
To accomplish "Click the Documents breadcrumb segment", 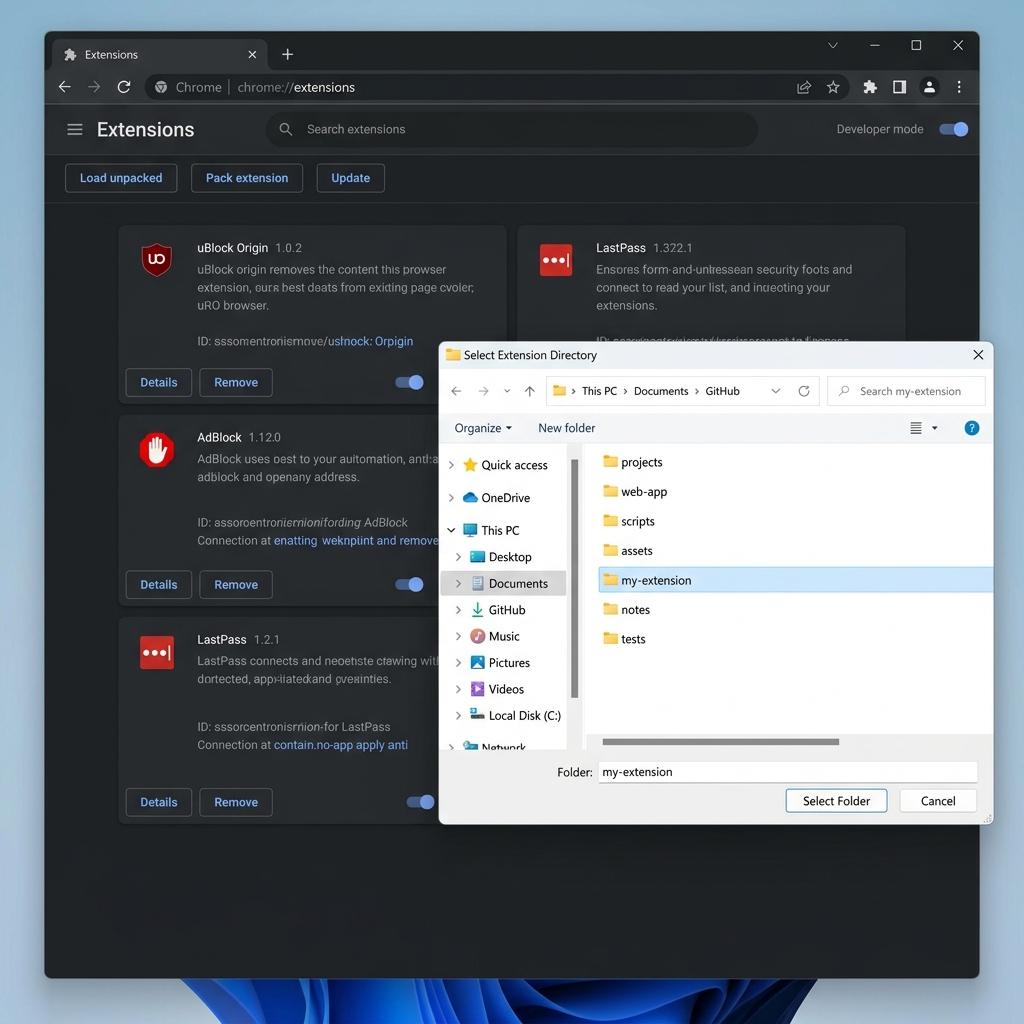I will pyautogui.click(x=661, y=391).
